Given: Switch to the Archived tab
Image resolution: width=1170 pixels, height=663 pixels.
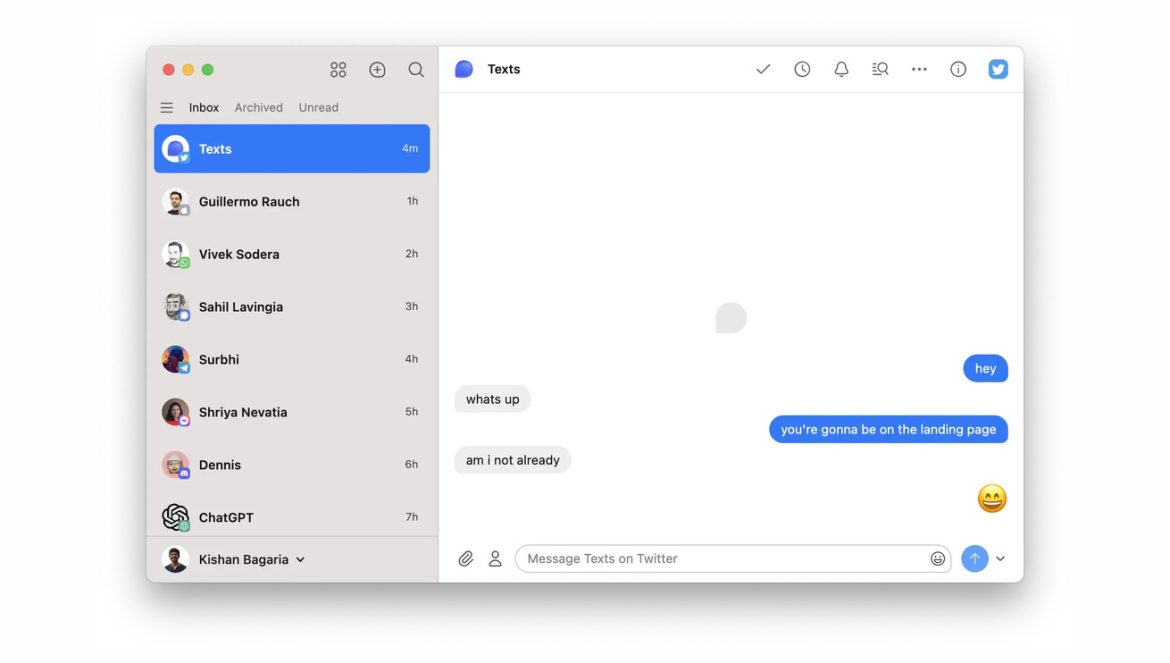Looking at the screenshot, I should pos(258,107).
